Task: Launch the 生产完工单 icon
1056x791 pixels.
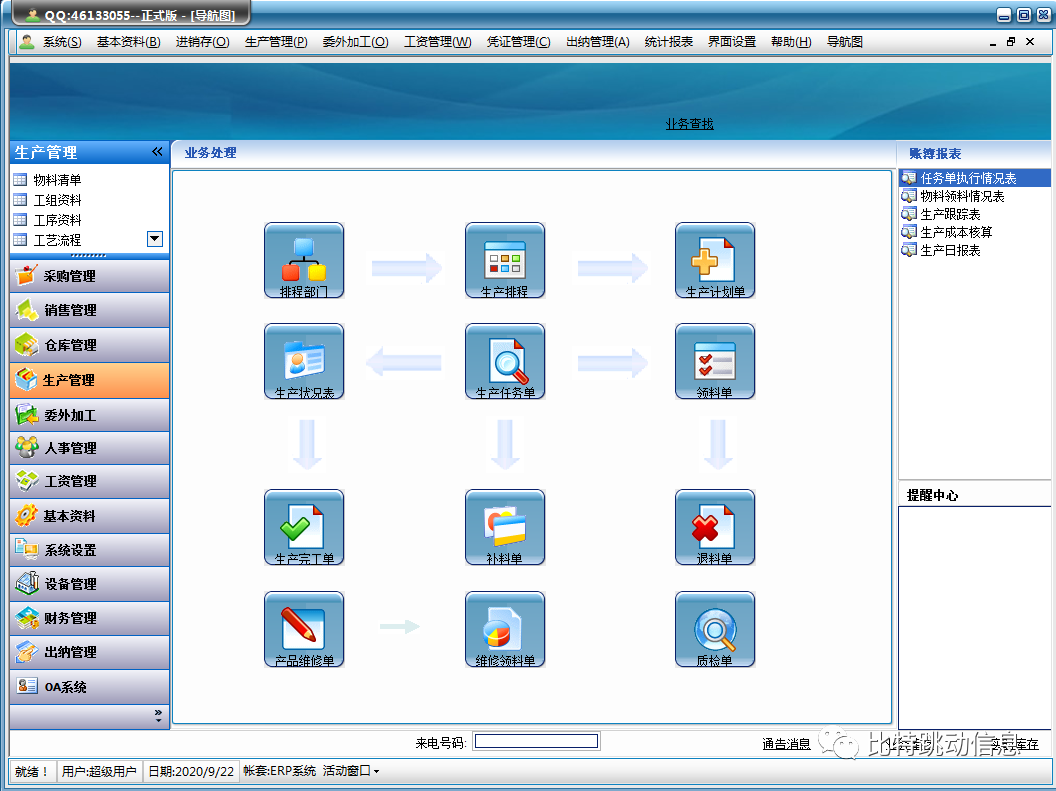Action: point(303,525)
